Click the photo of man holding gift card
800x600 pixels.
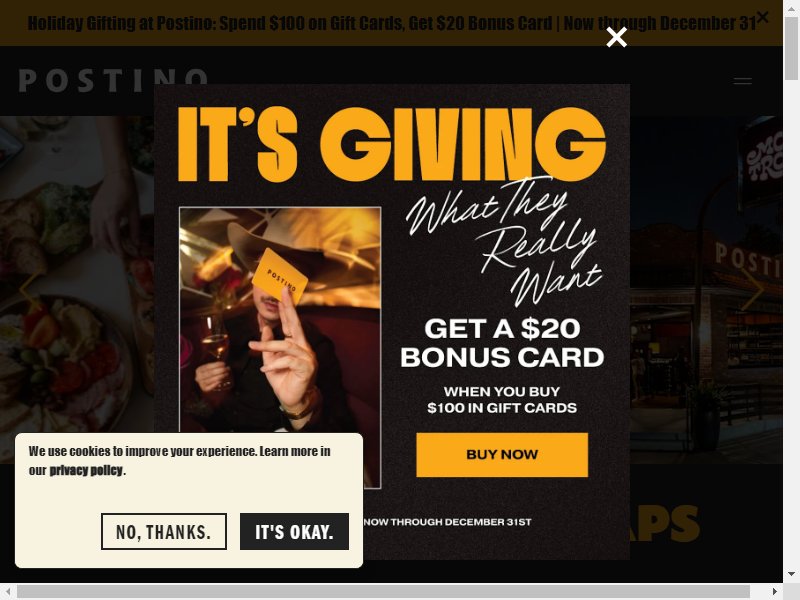click(280, 347)
